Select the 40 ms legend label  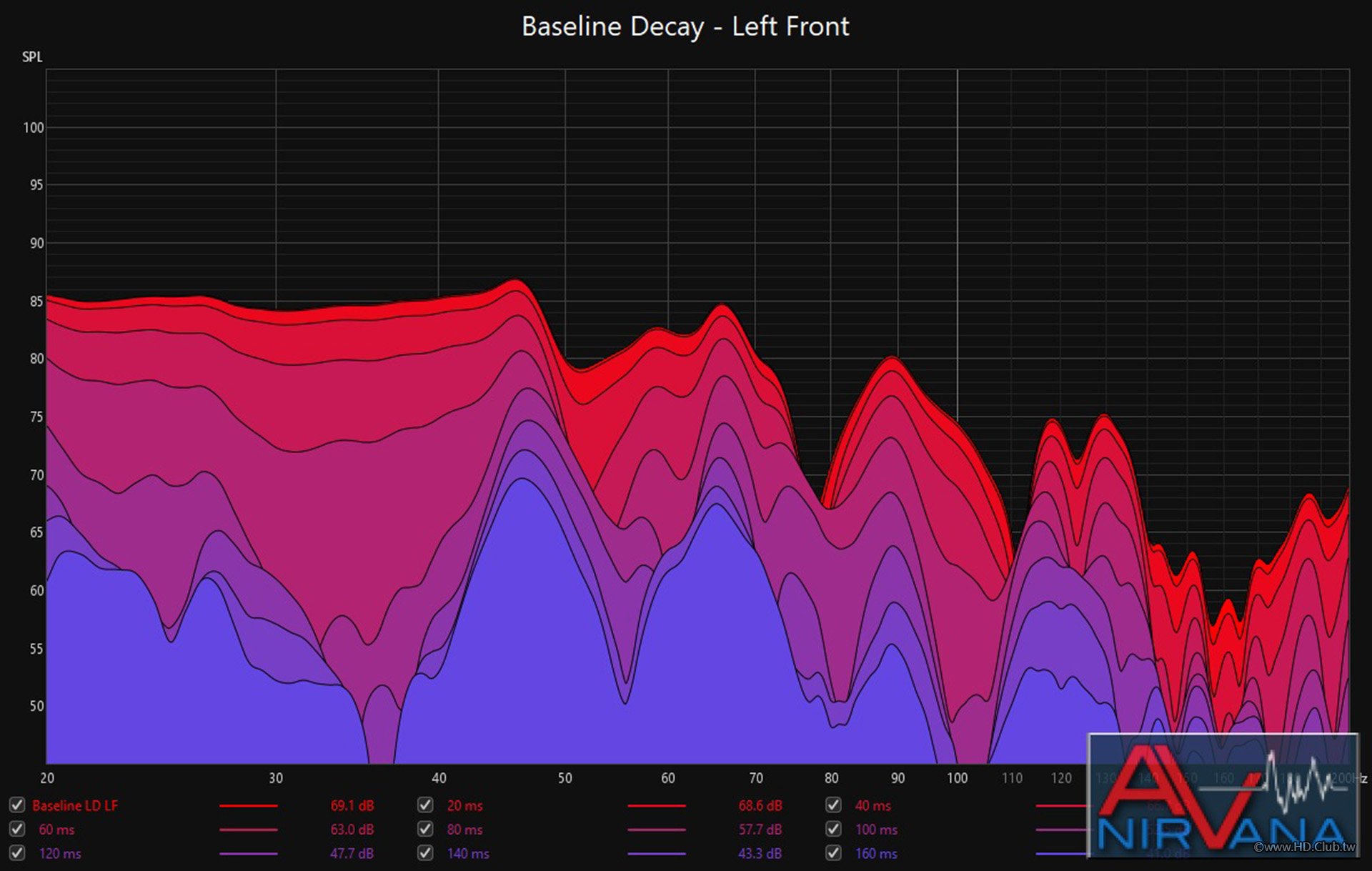(873, 805)
